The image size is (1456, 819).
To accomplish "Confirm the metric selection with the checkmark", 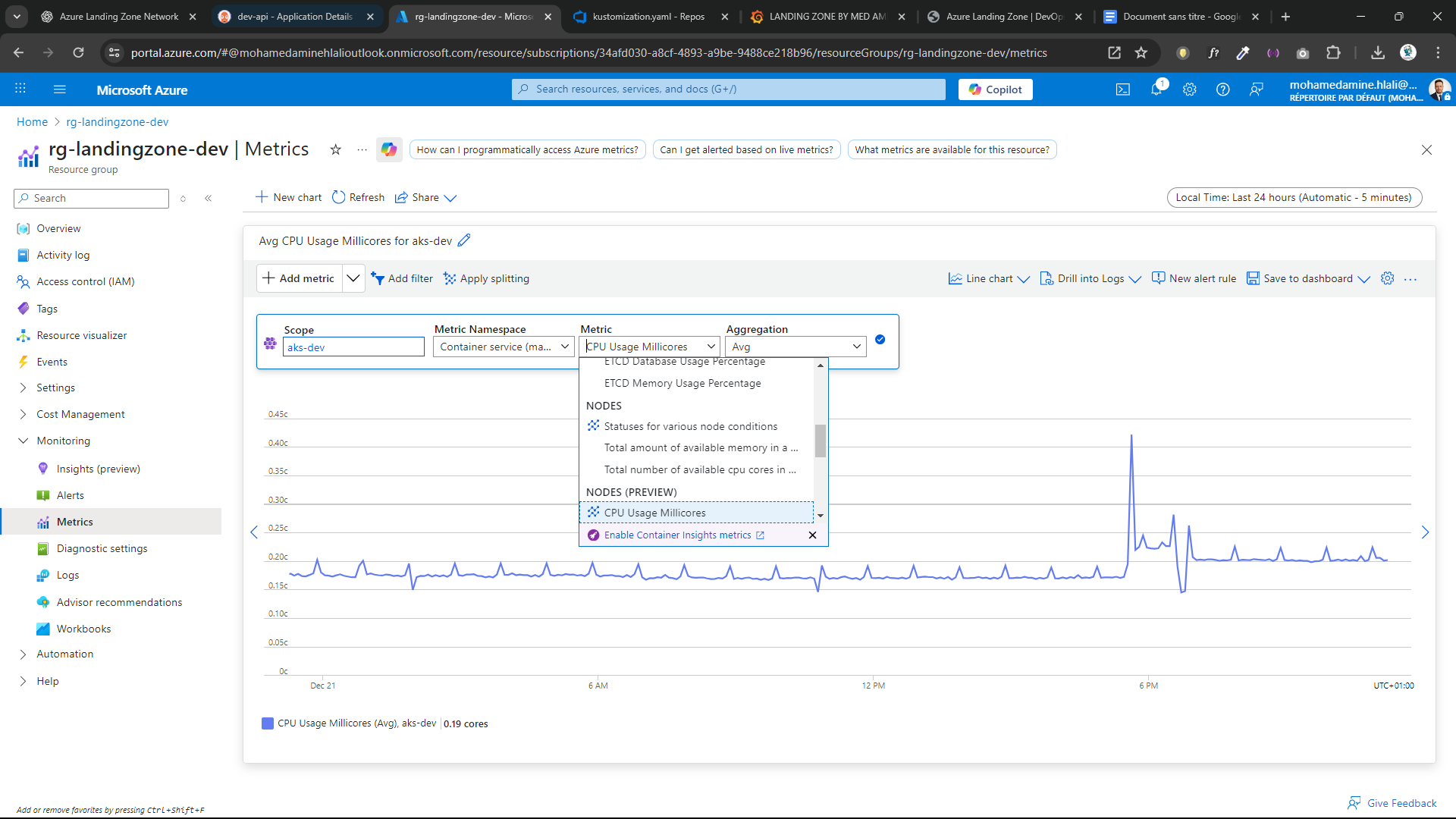I will (x=880, y=340).
